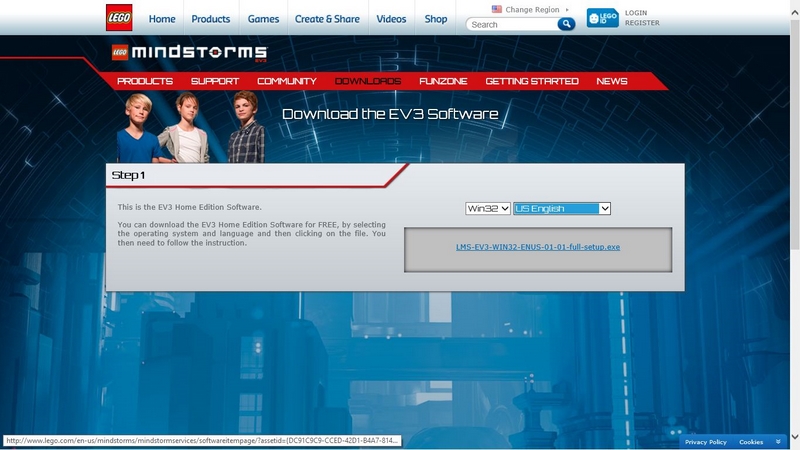
Task: Click the scrollbar down arrow
Action: (794, 437)
